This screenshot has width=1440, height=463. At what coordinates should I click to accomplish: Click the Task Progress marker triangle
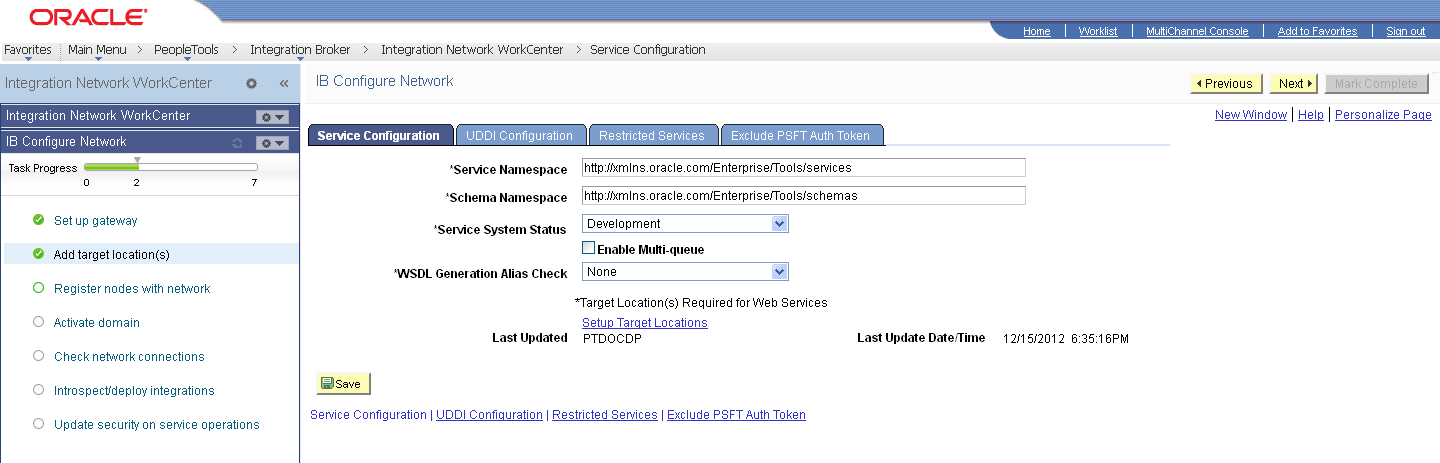point(137,160)
